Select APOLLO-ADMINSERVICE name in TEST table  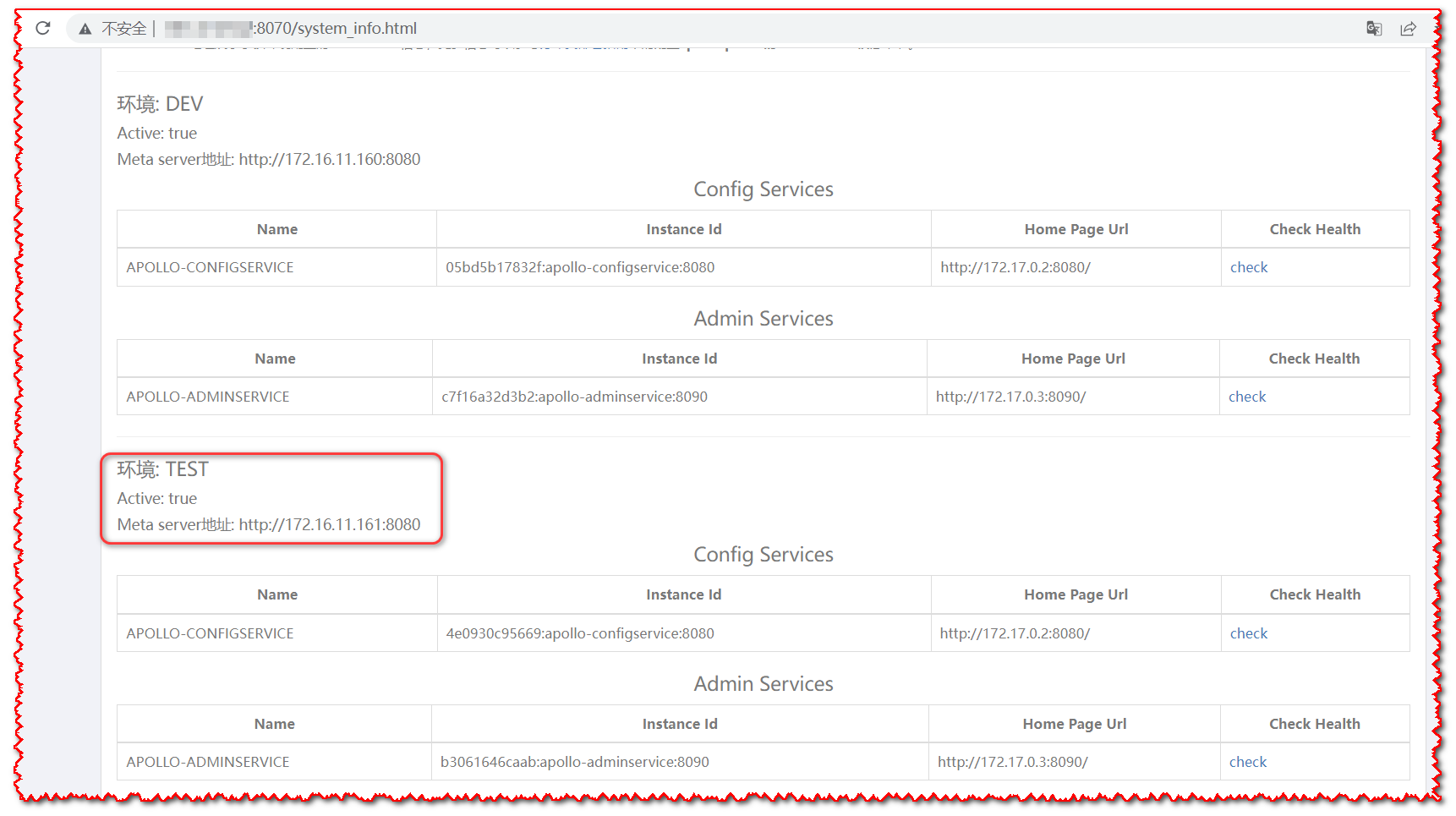tap(208, 762)
